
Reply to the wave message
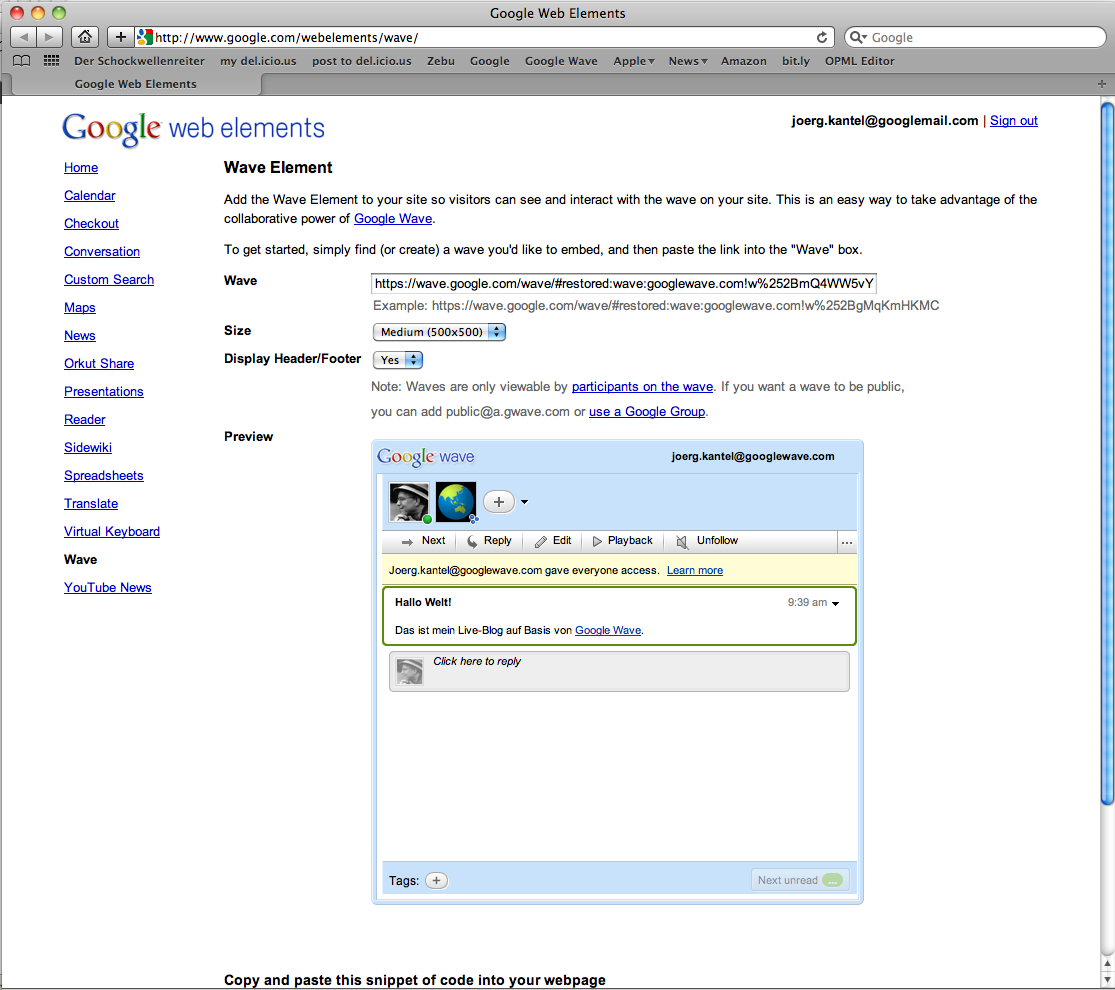click(489, 541)
